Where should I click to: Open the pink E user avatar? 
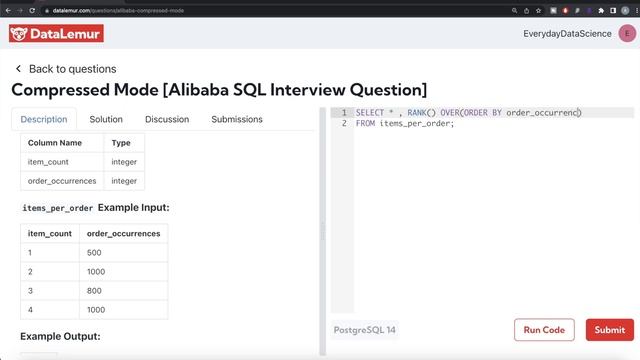[627, 33]
